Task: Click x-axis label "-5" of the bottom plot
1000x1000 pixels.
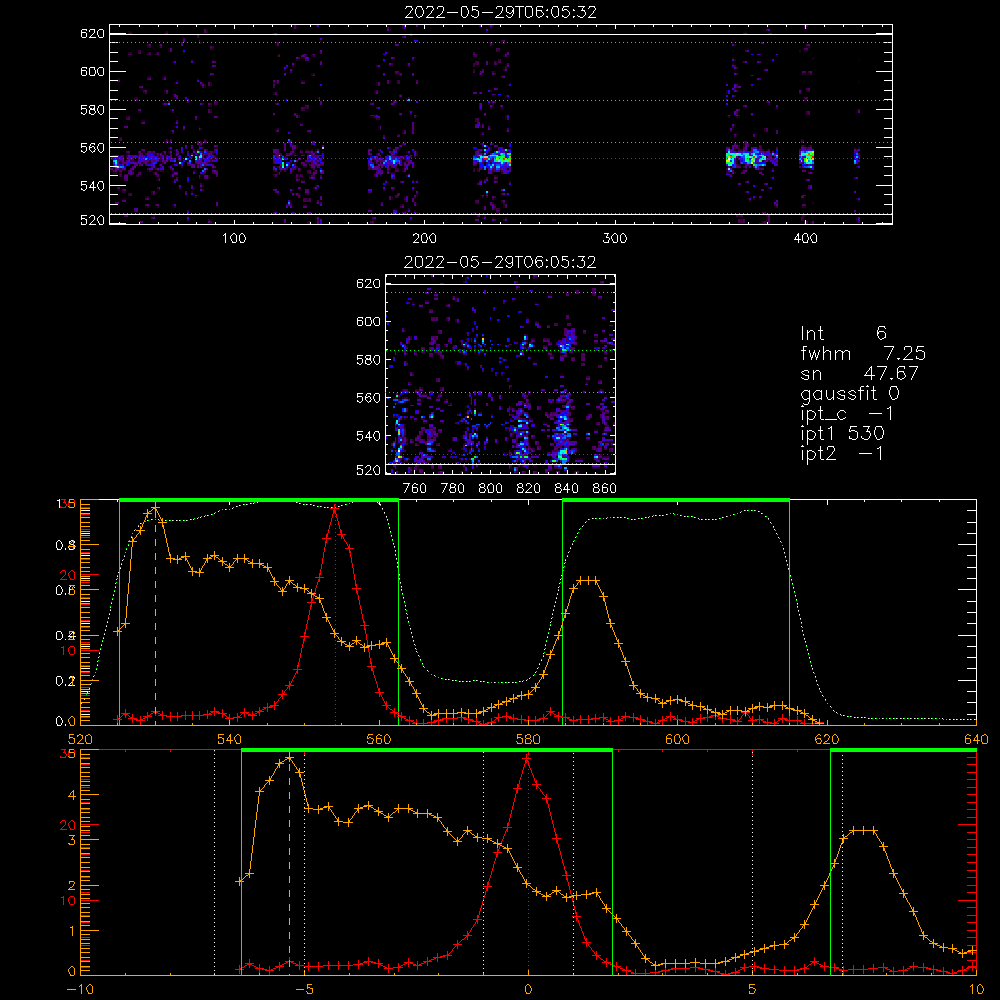Action: [304, 990]
